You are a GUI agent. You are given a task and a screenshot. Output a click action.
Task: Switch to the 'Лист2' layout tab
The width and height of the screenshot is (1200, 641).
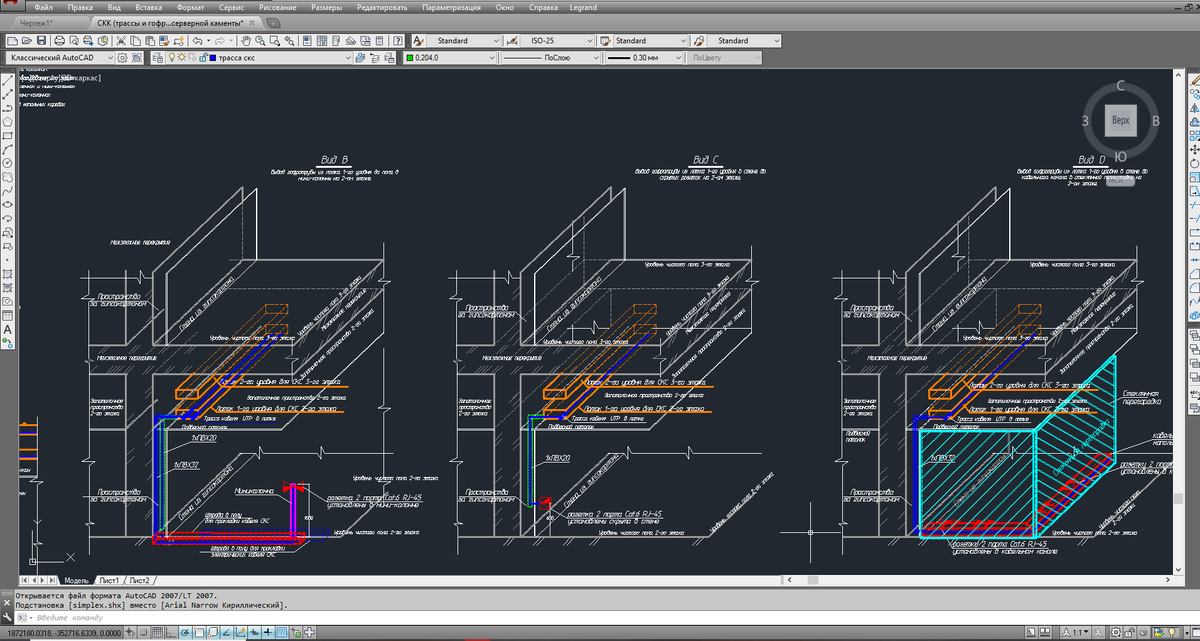(x=140, y=580)
